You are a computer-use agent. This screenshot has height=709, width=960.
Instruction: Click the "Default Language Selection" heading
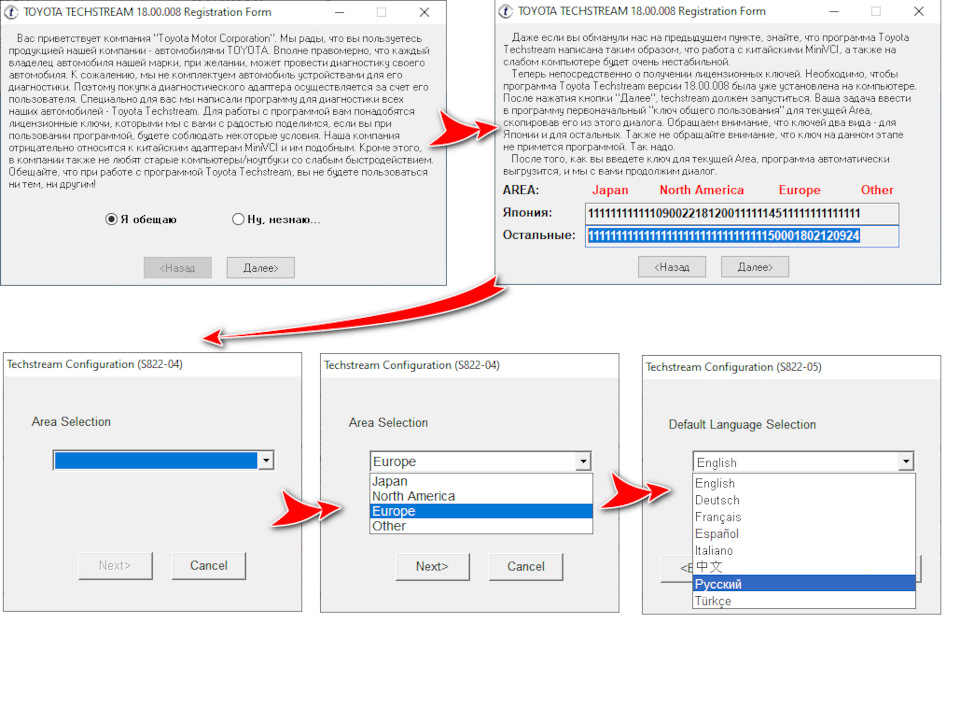(742, 424)
